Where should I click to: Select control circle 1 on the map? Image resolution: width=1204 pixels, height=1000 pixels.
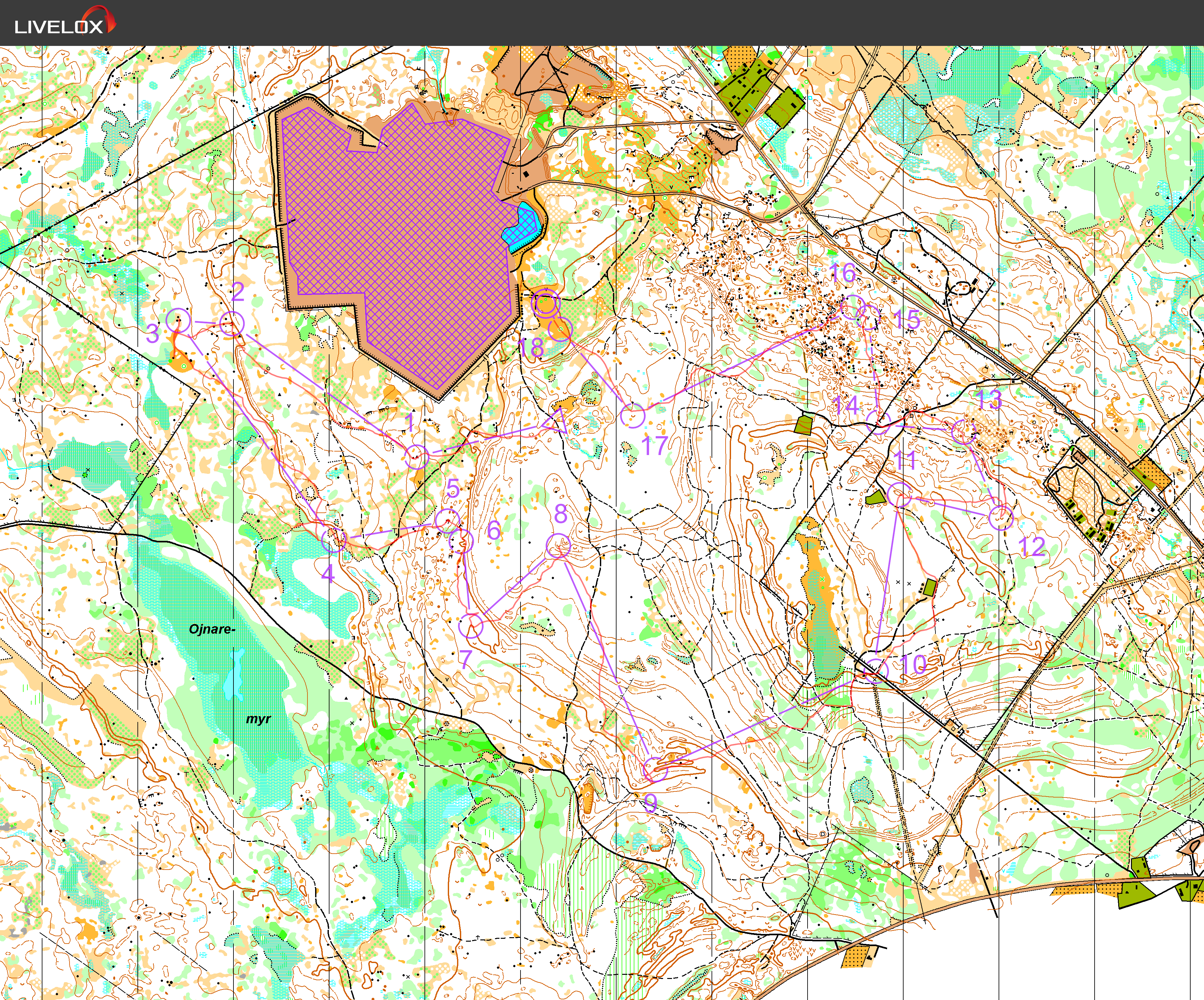[x=417, y=457]
